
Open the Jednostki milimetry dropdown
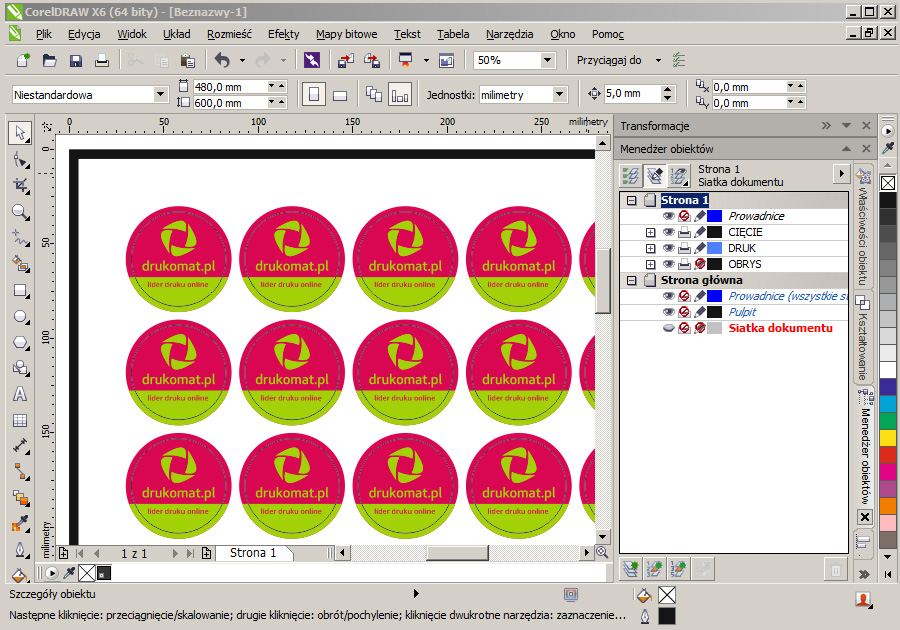(x=560, y=95)
